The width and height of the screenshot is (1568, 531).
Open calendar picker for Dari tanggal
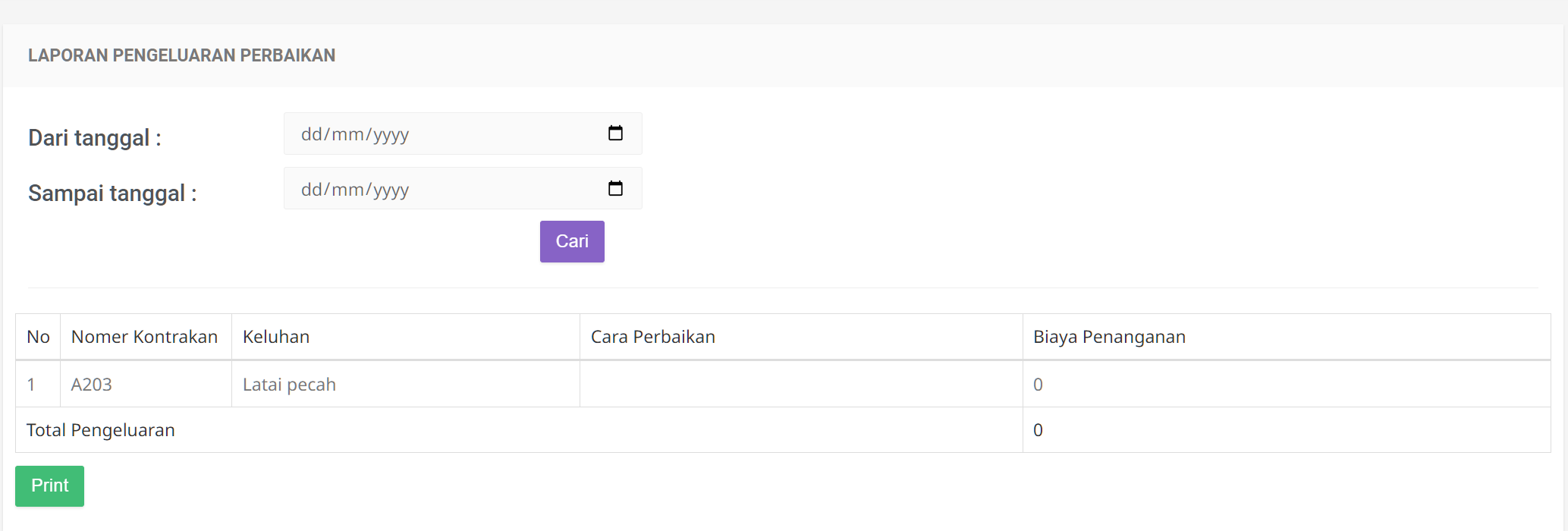(615, 134)
